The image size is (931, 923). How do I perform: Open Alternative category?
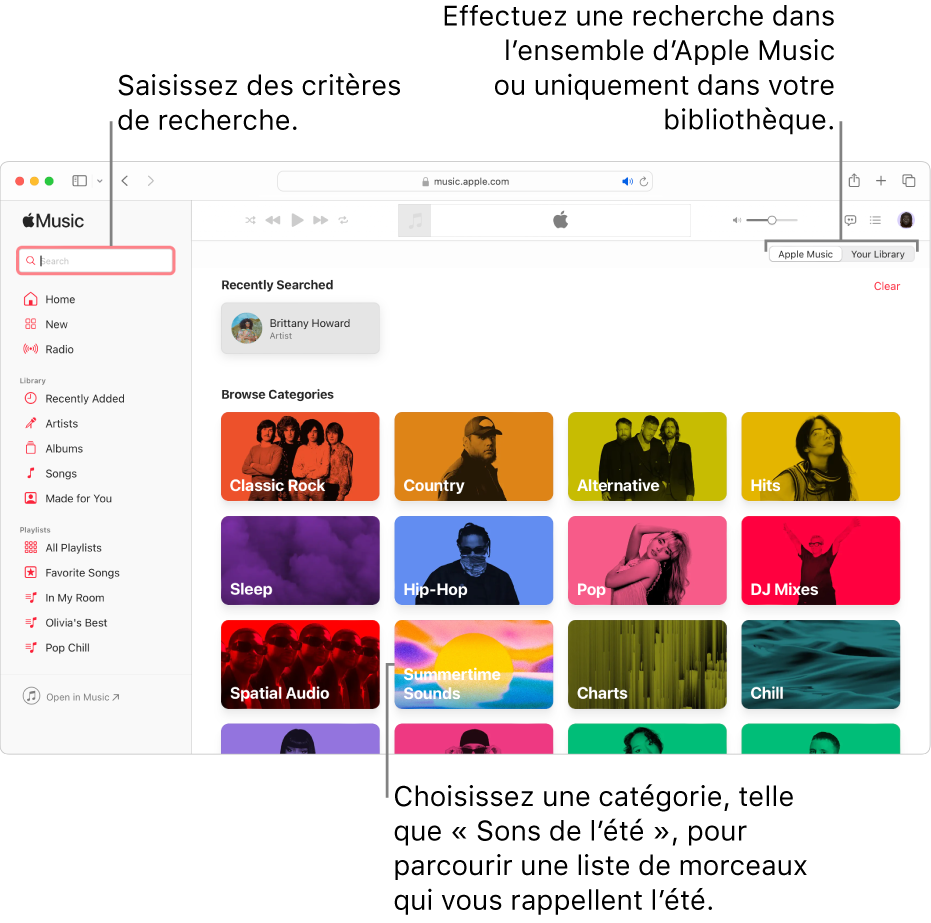tap(647, 456)
